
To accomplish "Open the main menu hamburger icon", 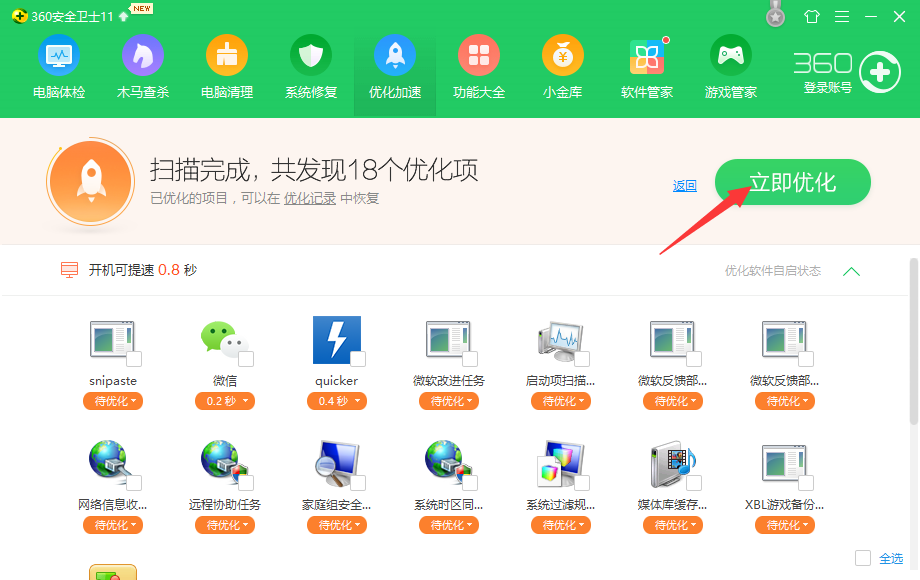I will coord(842,16).
